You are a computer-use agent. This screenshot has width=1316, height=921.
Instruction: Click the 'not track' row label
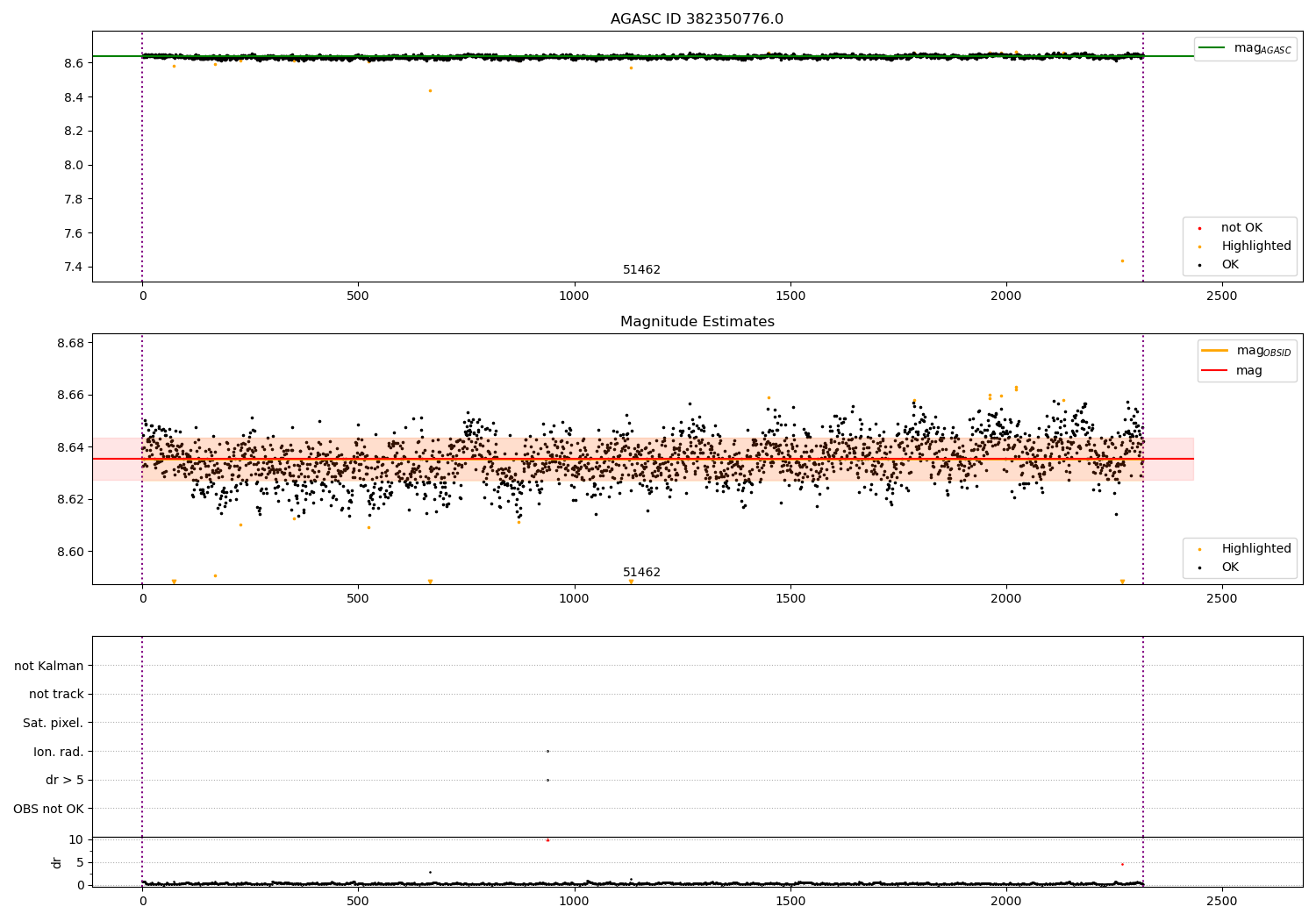(56, 694)
